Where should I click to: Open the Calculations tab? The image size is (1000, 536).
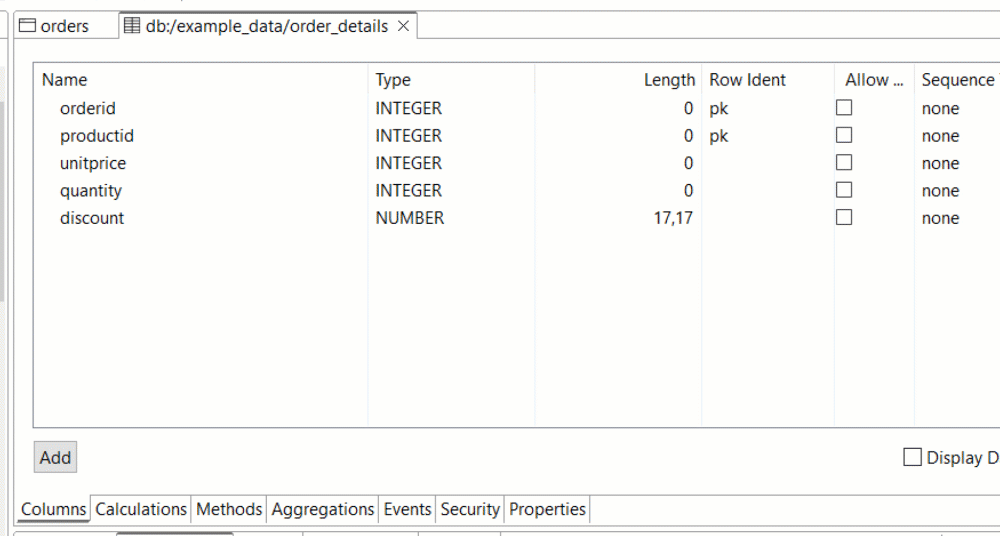click(x=141, y=509)
